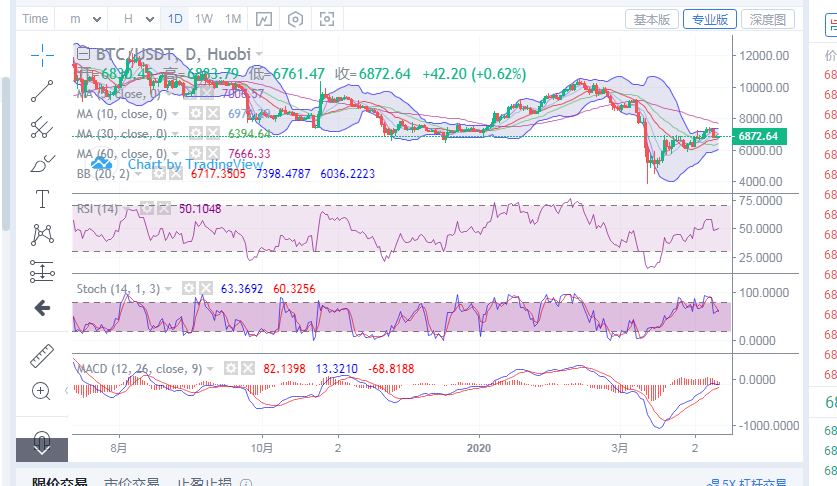This screenshot has height=486, width=837.
Task: Switch to the 专业版 chart tab
Action: (x=711, y=19)
